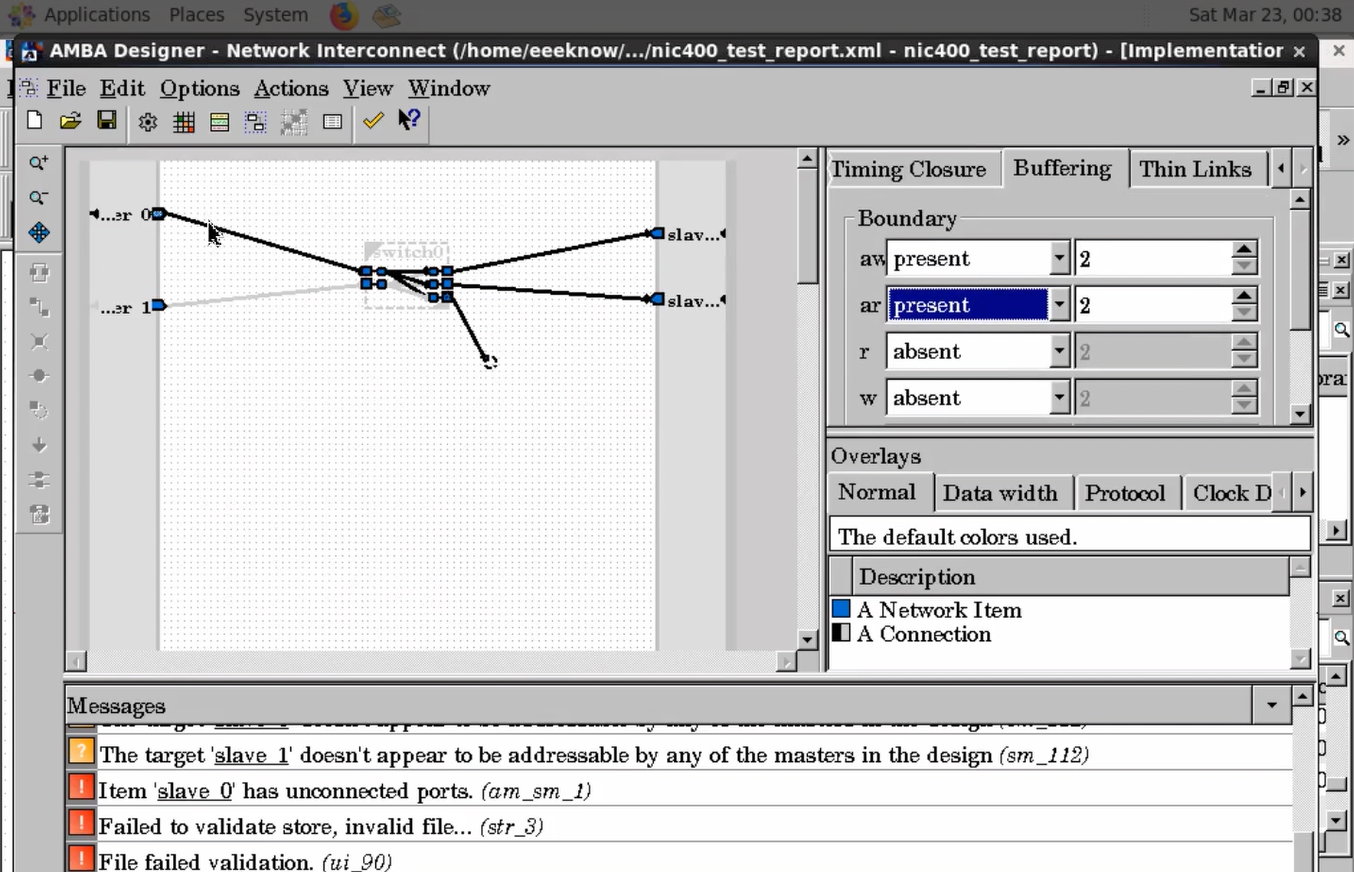Open the System menu in the top panel
Viewport: 1354px width, 872px height.
tap(275, 15)
